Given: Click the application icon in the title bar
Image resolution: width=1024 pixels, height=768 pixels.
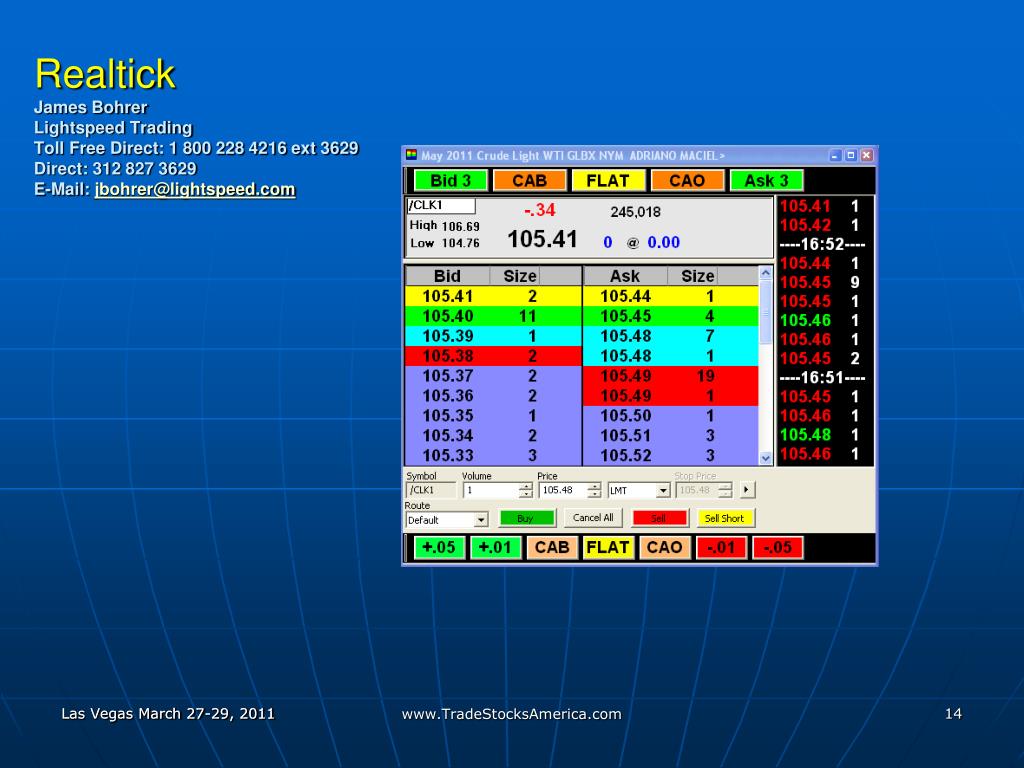Looking at the screenshot, I should 413,155.
